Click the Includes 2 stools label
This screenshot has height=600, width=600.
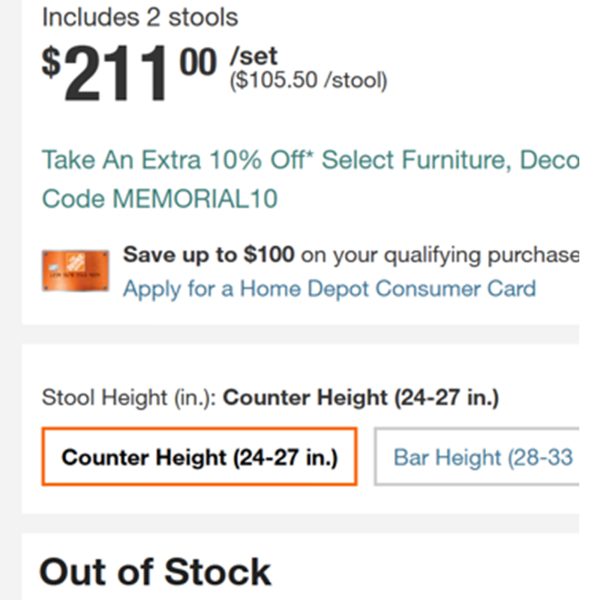tap(140, 18)
